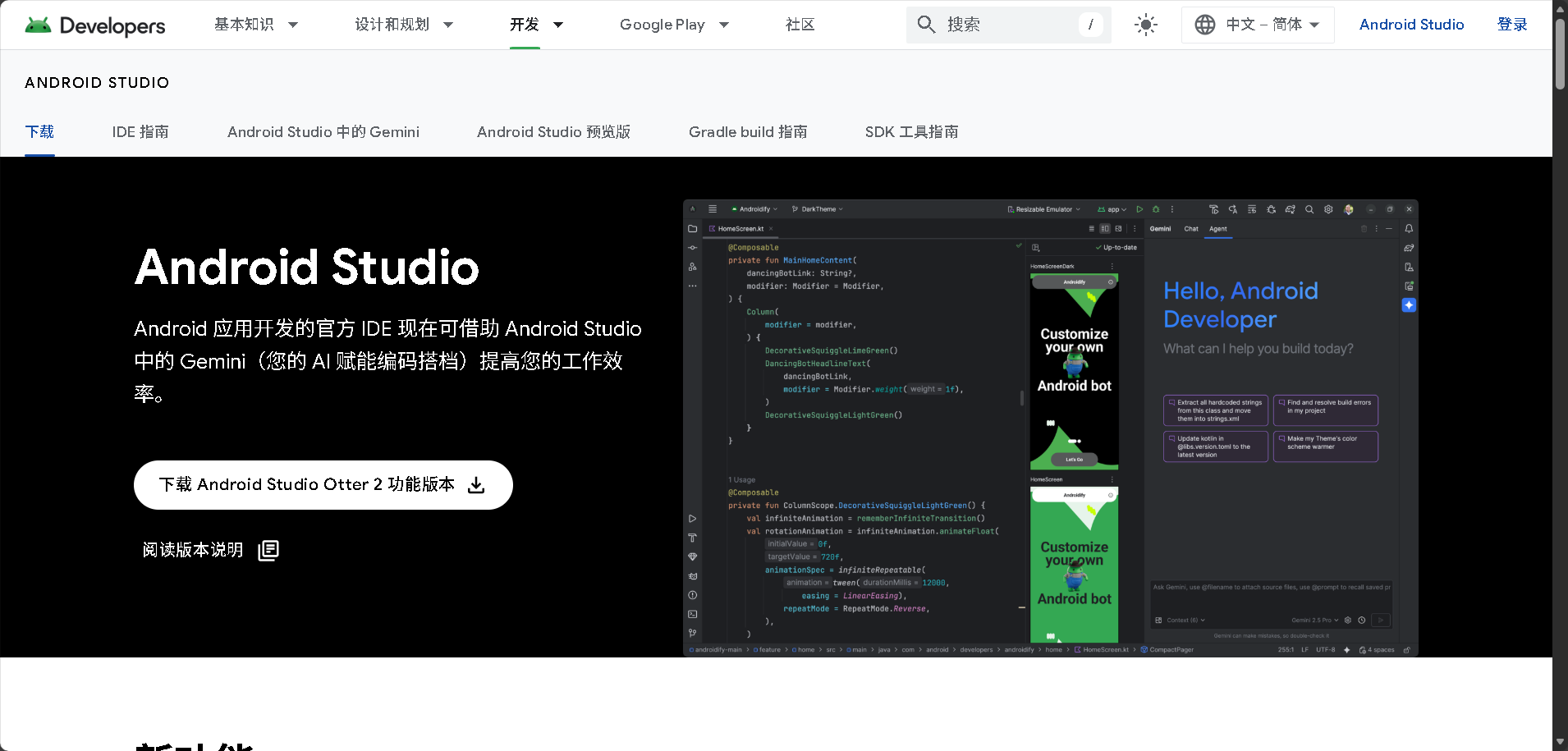Click the search magnifier icon

point(926,25)
